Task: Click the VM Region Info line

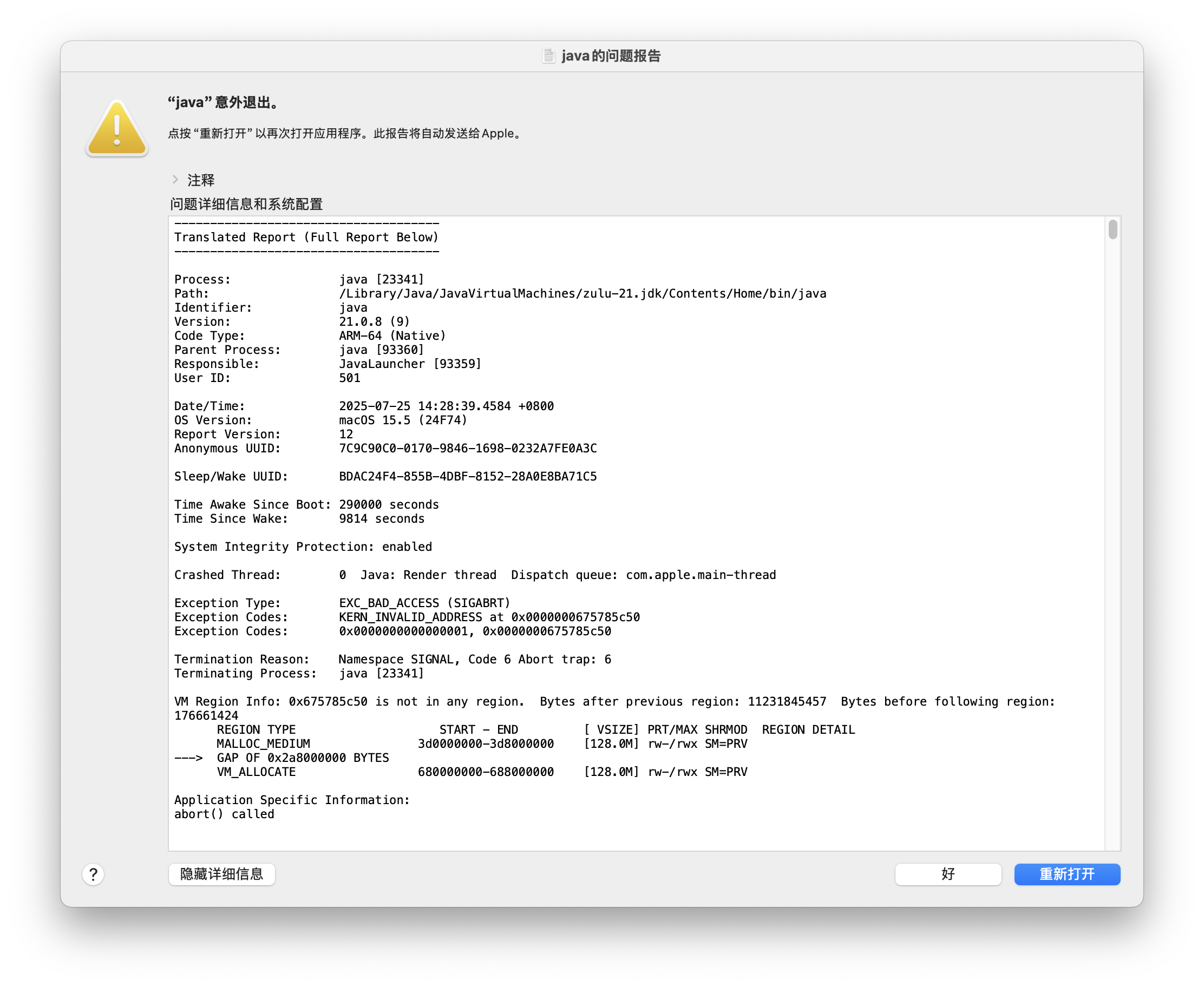Action: (614, 709)
